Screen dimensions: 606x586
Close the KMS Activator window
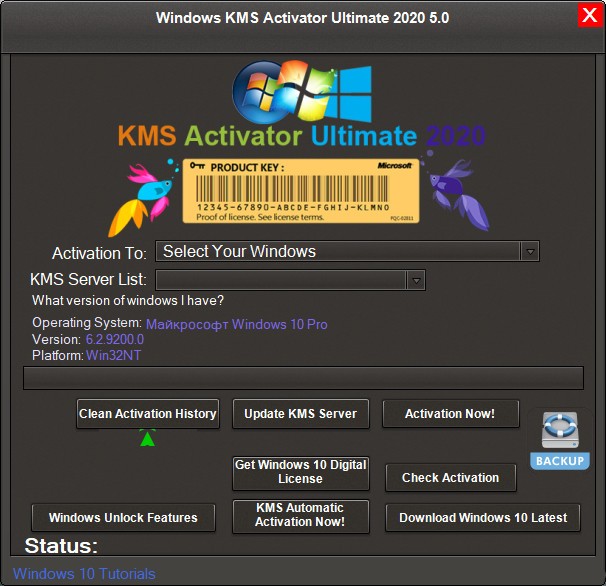coord(590,16)
